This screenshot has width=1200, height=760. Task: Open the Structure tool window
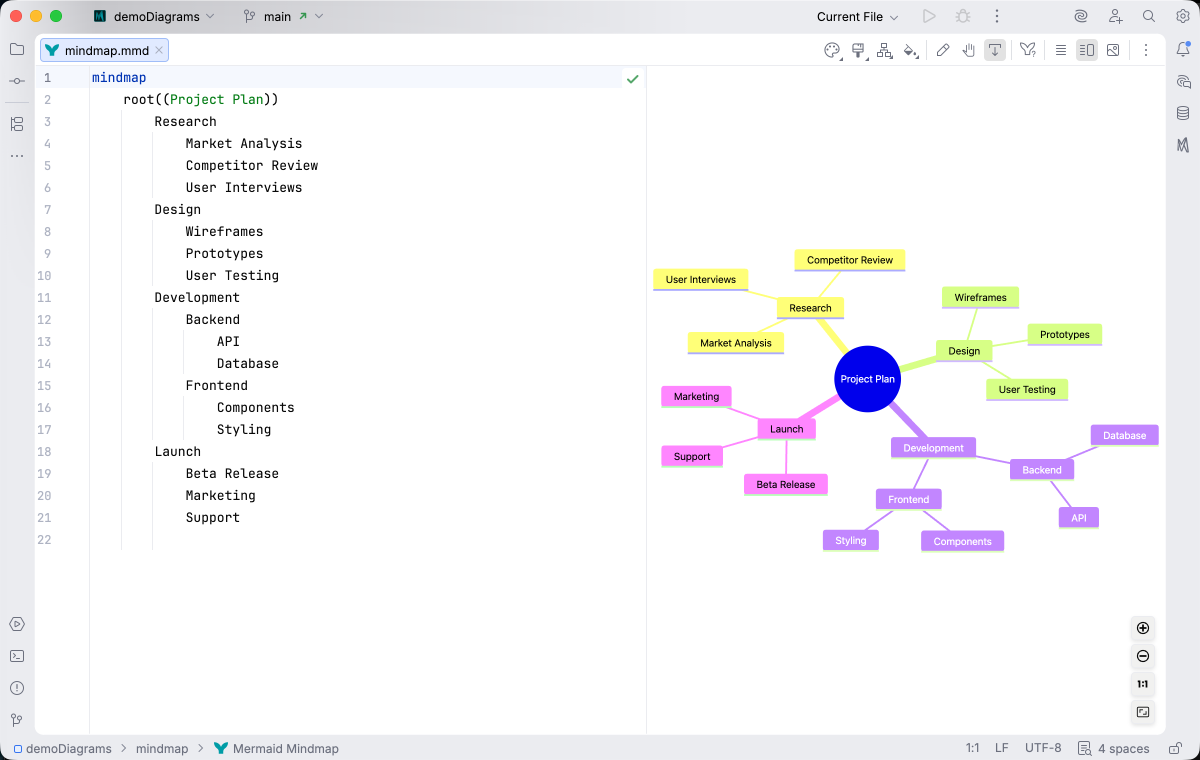[x=17, y=124]
